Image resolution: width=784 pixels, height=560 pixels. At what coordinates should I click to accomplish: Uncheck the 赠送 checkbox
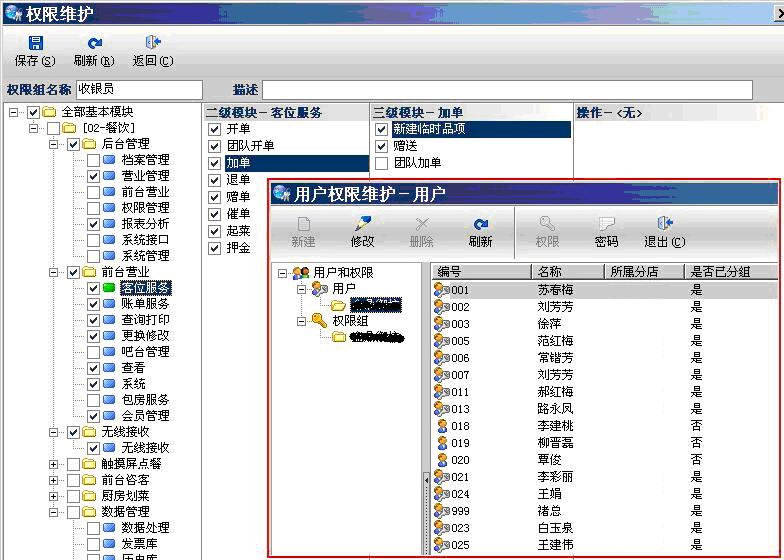click(x=381, y=146)
